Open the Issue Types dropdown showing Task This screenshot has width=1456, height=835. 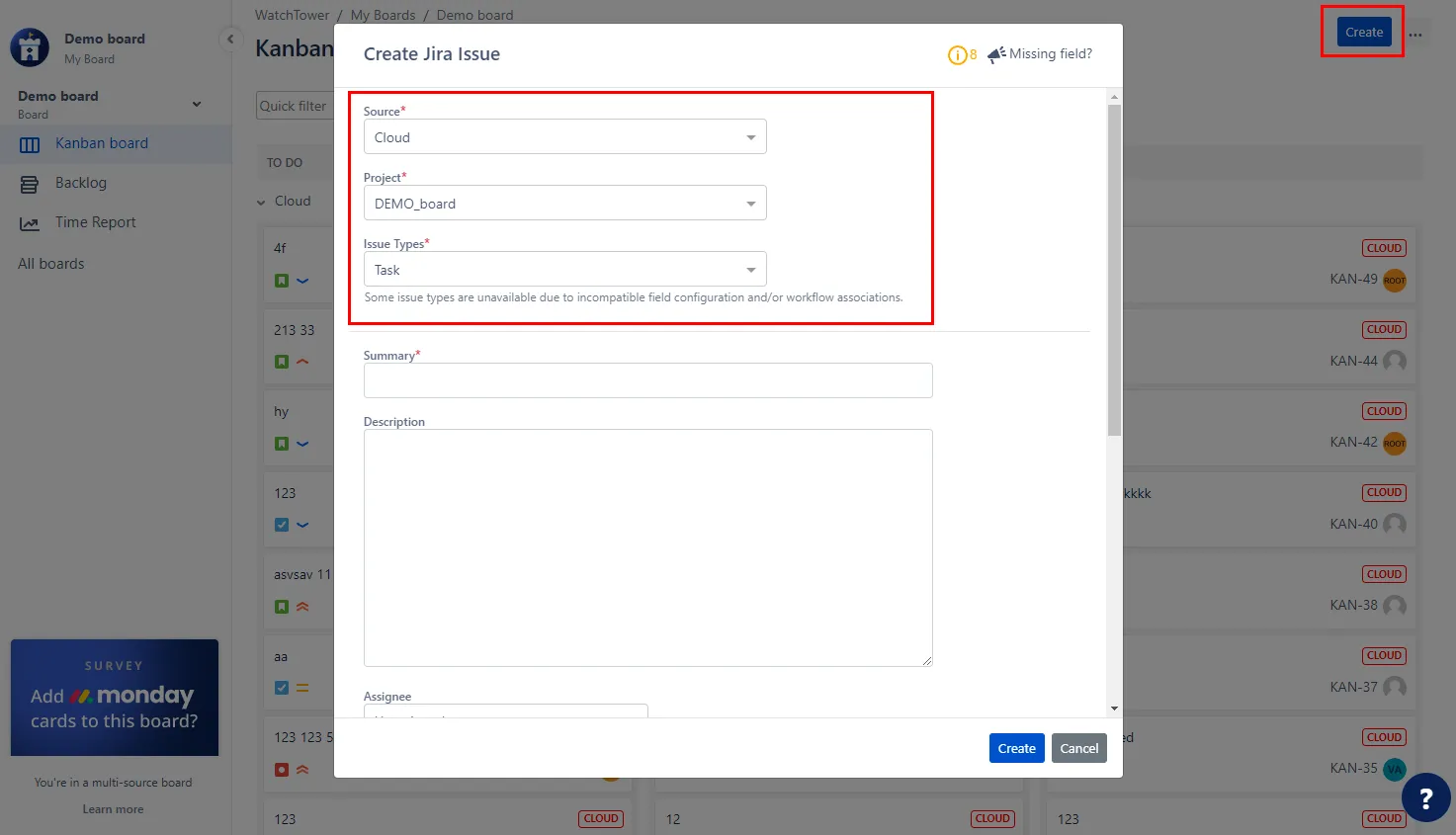click(564, 270)
